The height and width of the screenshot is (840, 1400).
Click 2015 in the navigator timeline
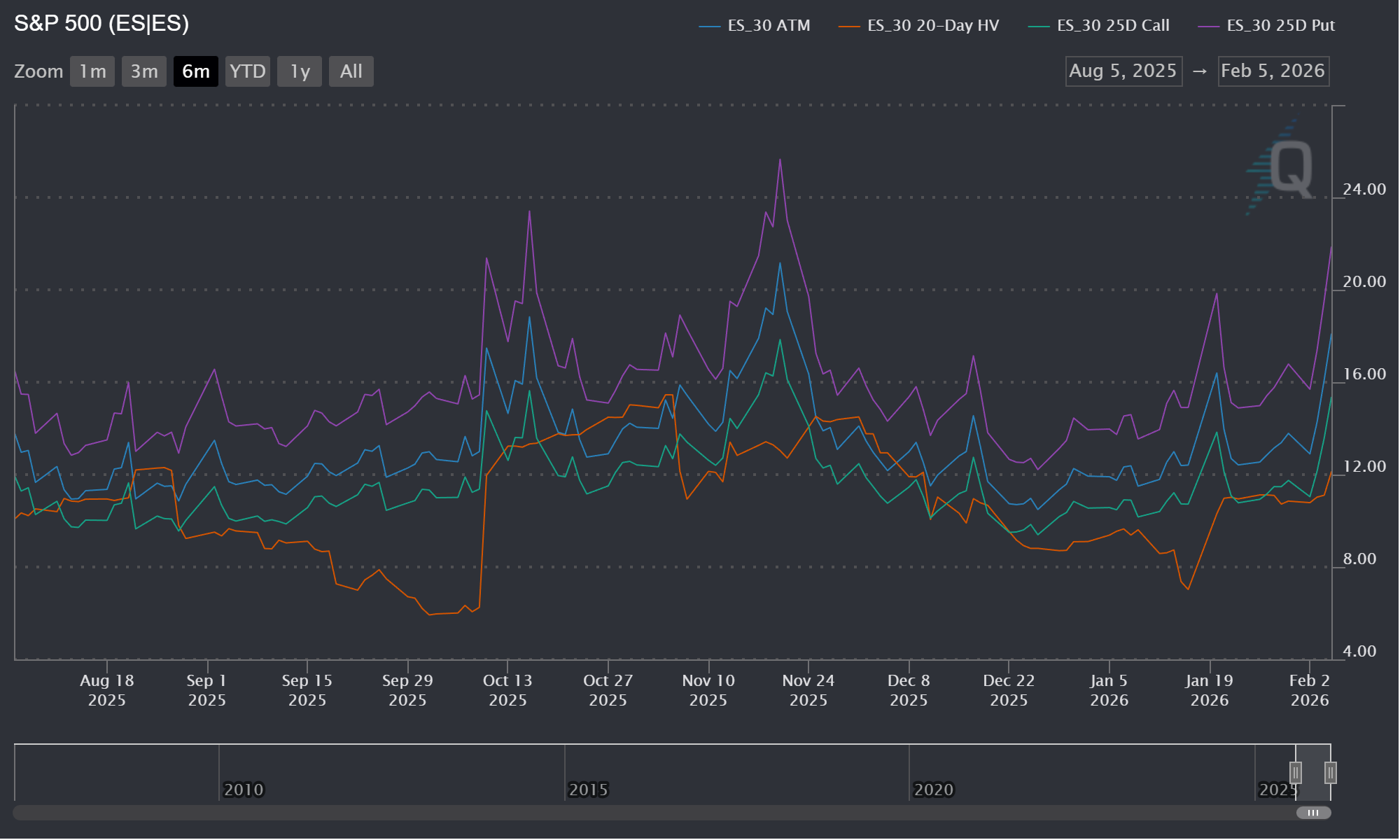(588, 790)
